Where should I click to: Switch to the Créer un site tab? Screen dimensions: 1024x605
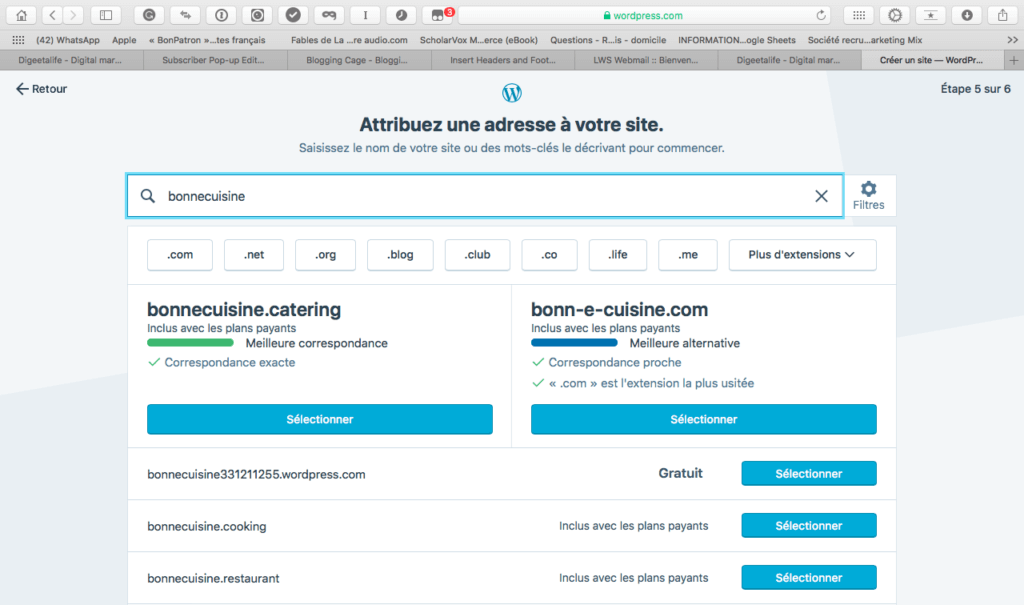tap(933, 60)
